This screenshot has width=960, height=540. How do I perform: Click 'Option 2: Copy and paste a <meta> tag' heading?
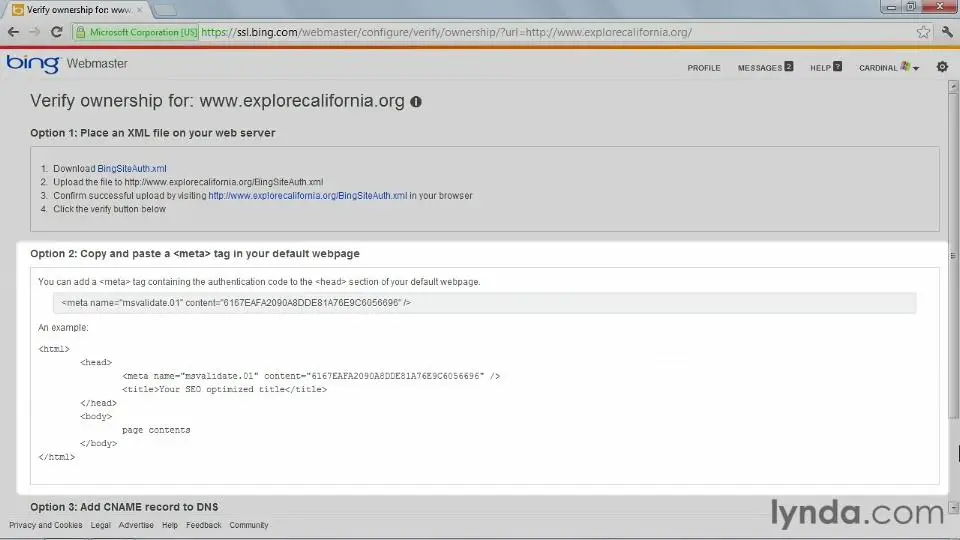[195, 253]
